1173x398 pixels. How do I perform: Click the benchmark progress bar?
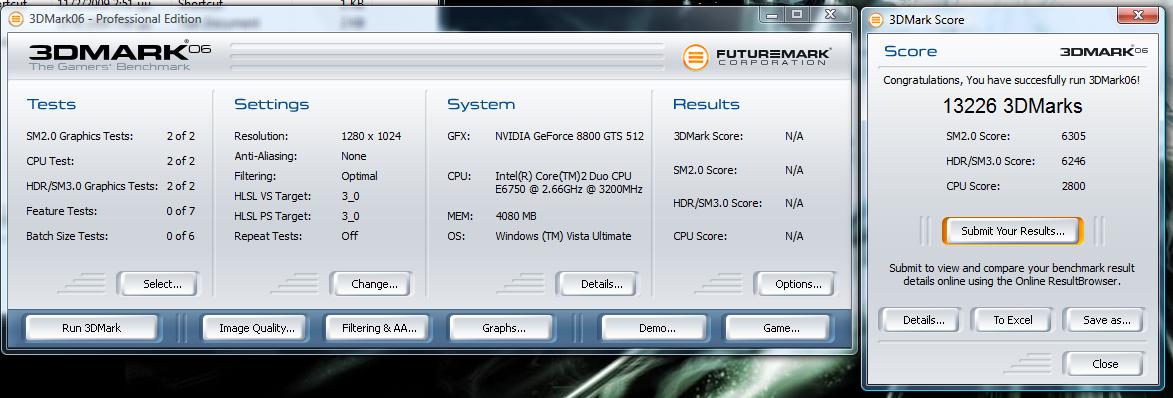click(447, 57)
